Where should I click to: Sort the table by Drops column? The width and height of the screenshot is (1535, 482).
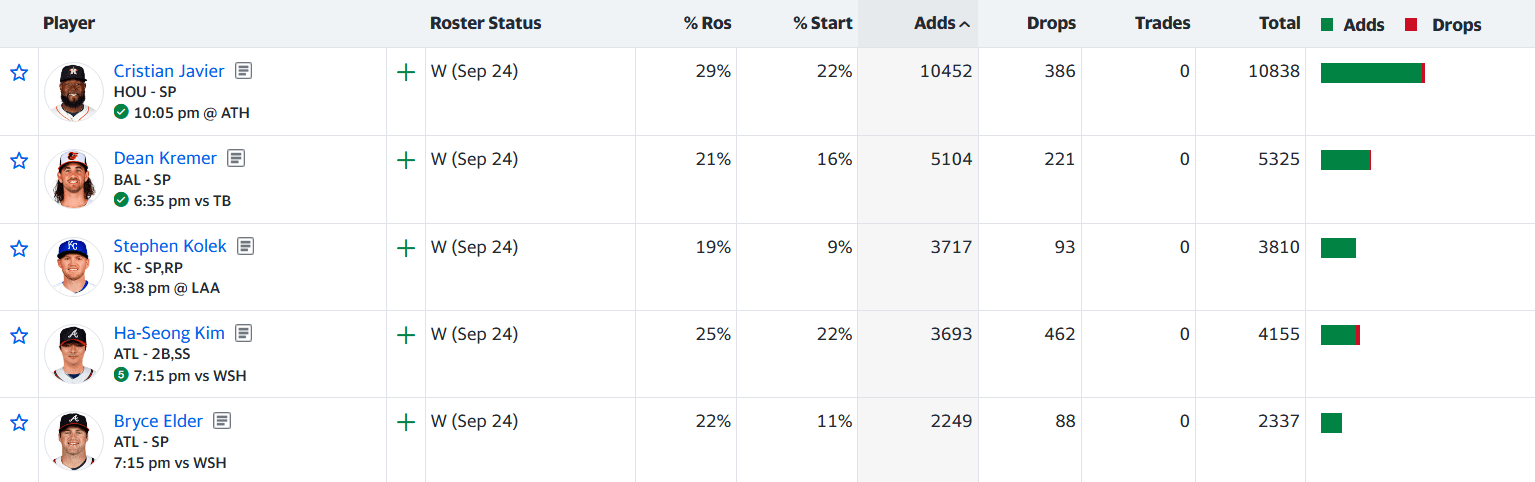tap(1051, 23)
